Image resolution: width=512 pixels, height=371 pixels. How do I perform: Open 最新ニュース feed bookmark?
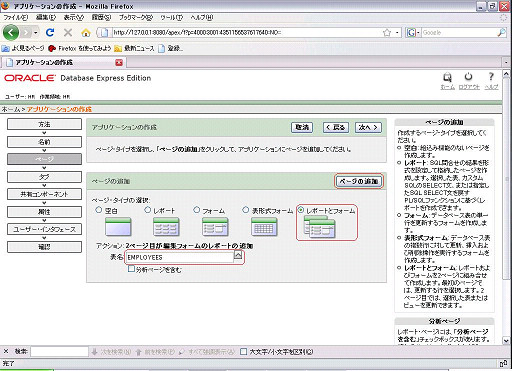pos(134,48)
